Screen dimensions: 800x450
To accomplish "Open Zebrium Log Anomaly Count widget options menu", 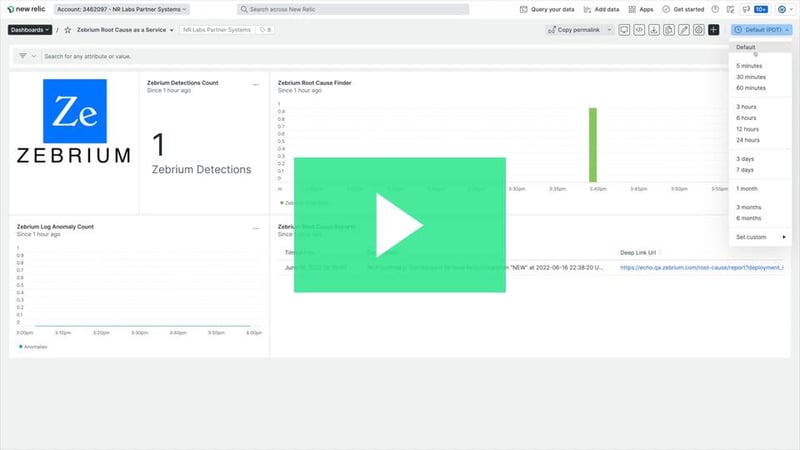I will (x=256, y=229).
